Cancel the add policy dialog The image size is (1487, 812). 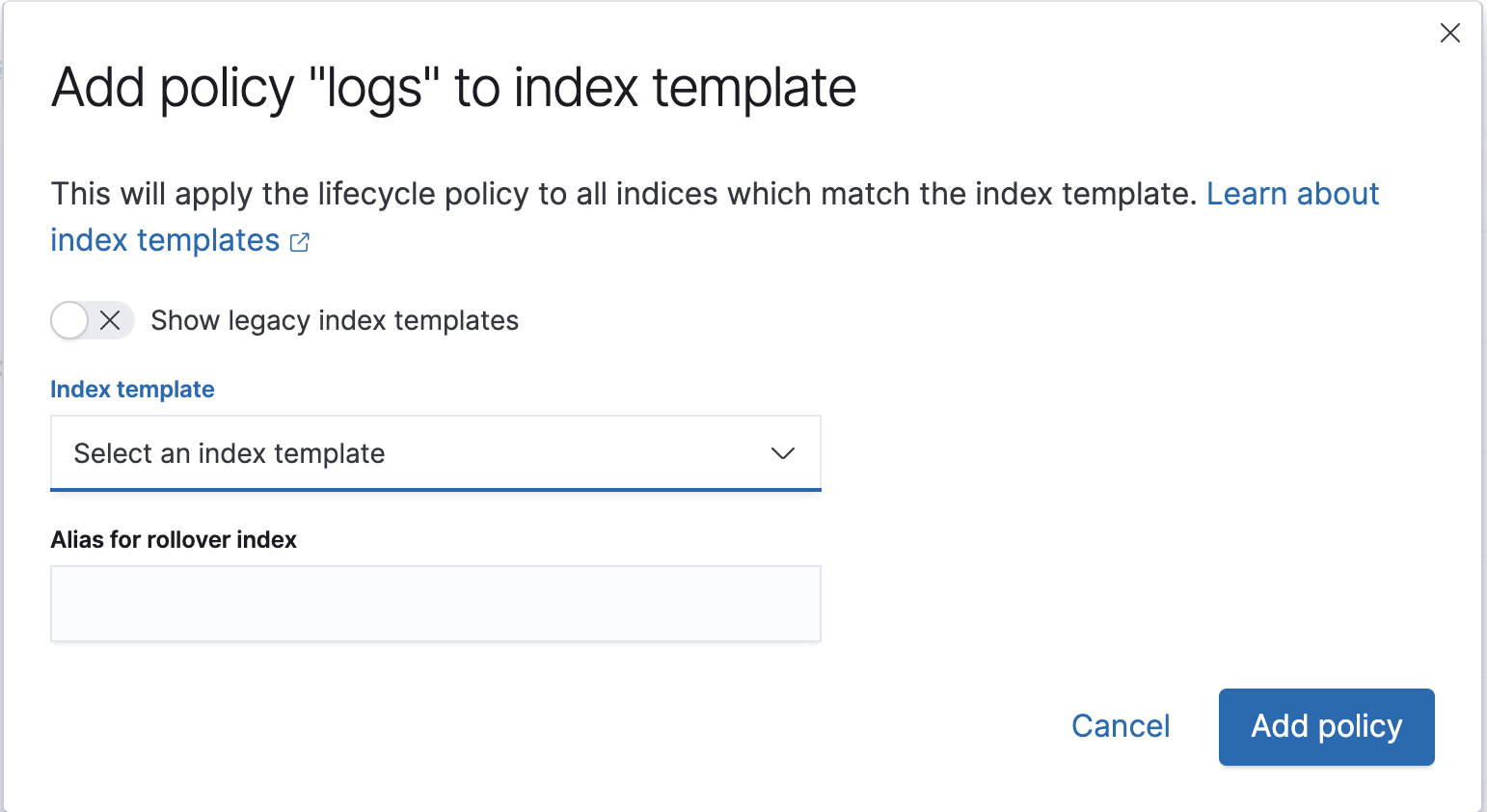pyautogui.click(x=1120, y=726)
